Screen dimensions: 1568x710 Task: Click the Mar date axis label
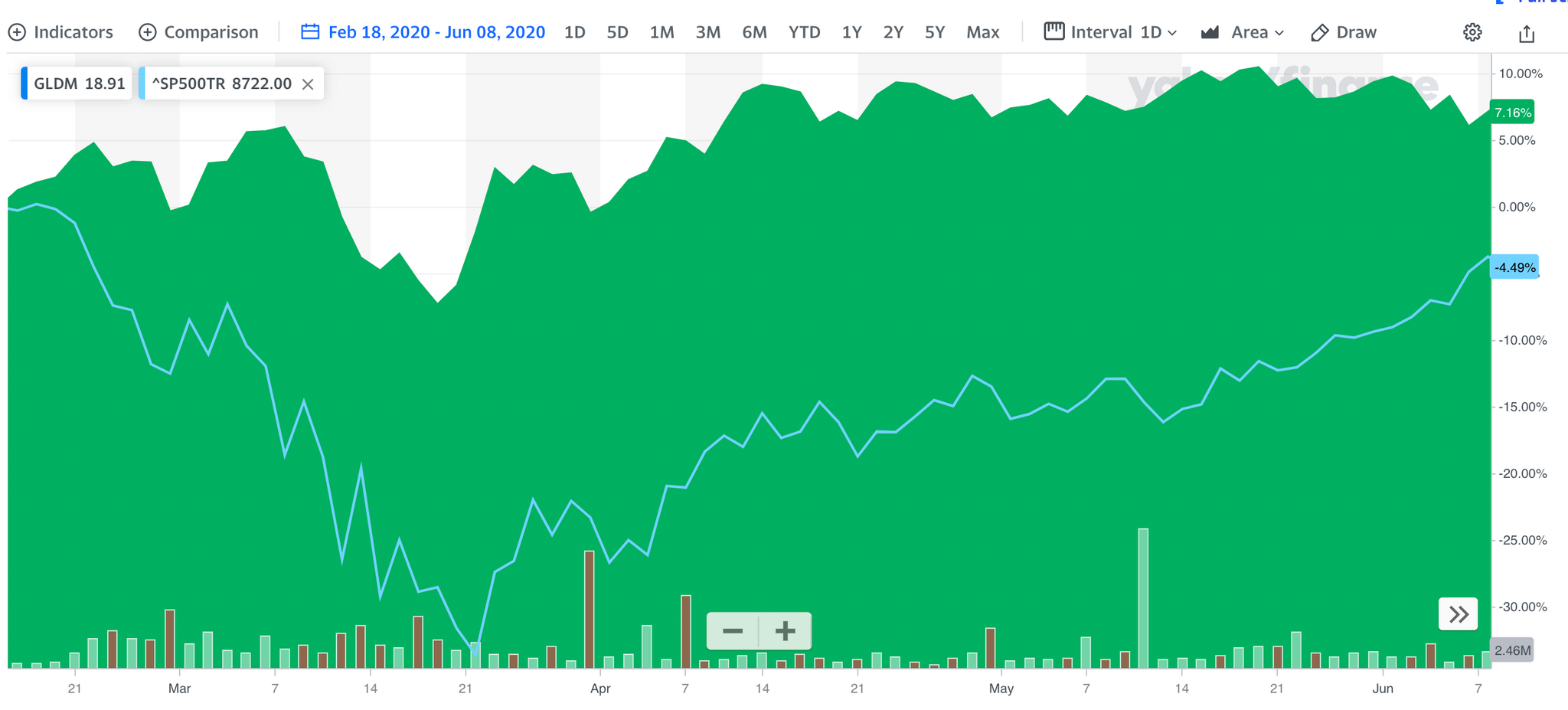click(x=179, y=689)
